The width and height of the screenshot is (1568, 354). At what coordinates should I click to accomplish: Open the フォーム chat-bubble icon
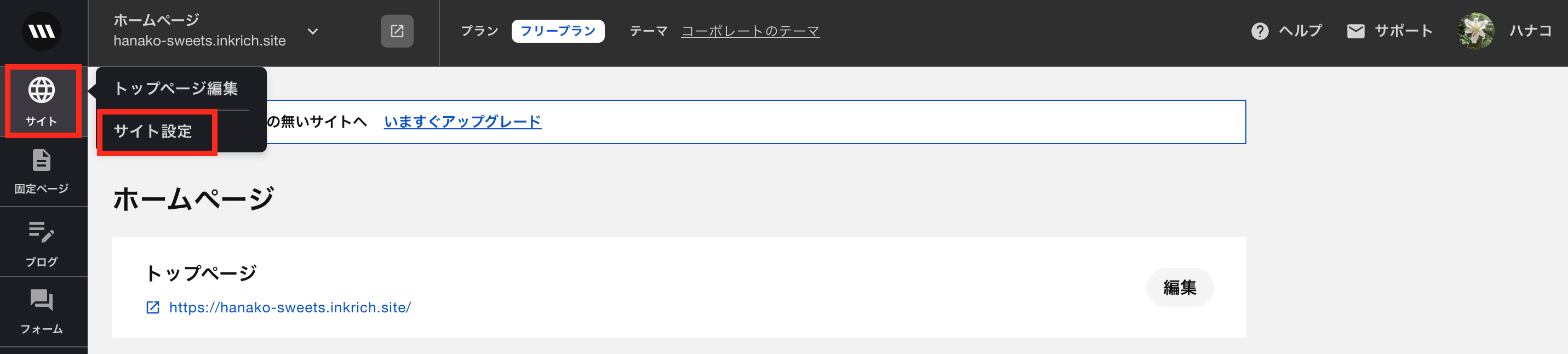tap(42, 300)
